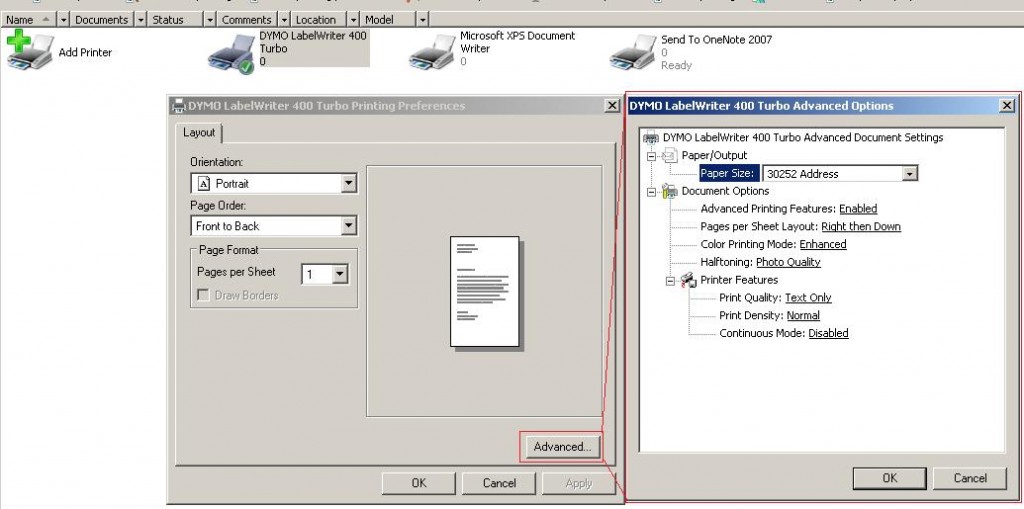1024x509 pixels.
Task: Close the Advanced Options dialog
Action: coord(1008,106)
